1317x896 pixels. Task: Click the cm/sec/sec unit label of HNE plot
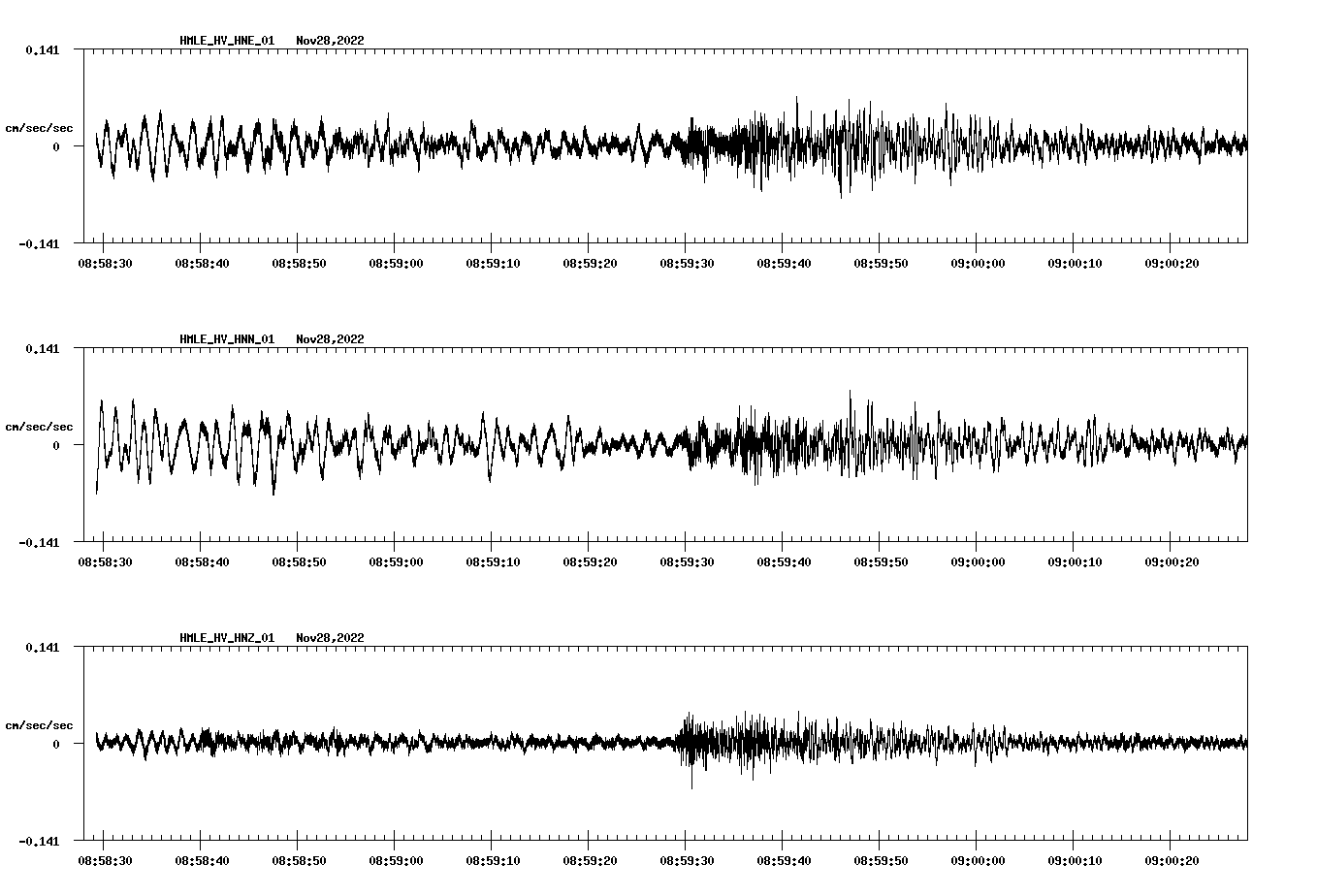[x=39, y=128]
